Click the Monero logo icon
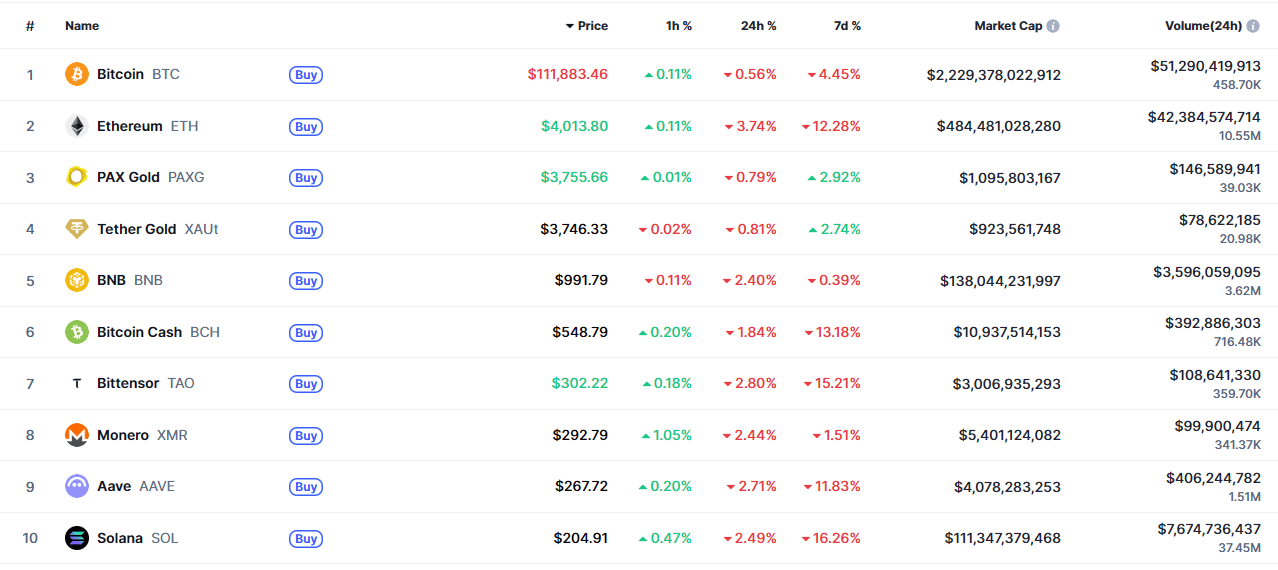Image resolution: width=1278 pixels, height=570 pixels. click(x=77, y=435)
